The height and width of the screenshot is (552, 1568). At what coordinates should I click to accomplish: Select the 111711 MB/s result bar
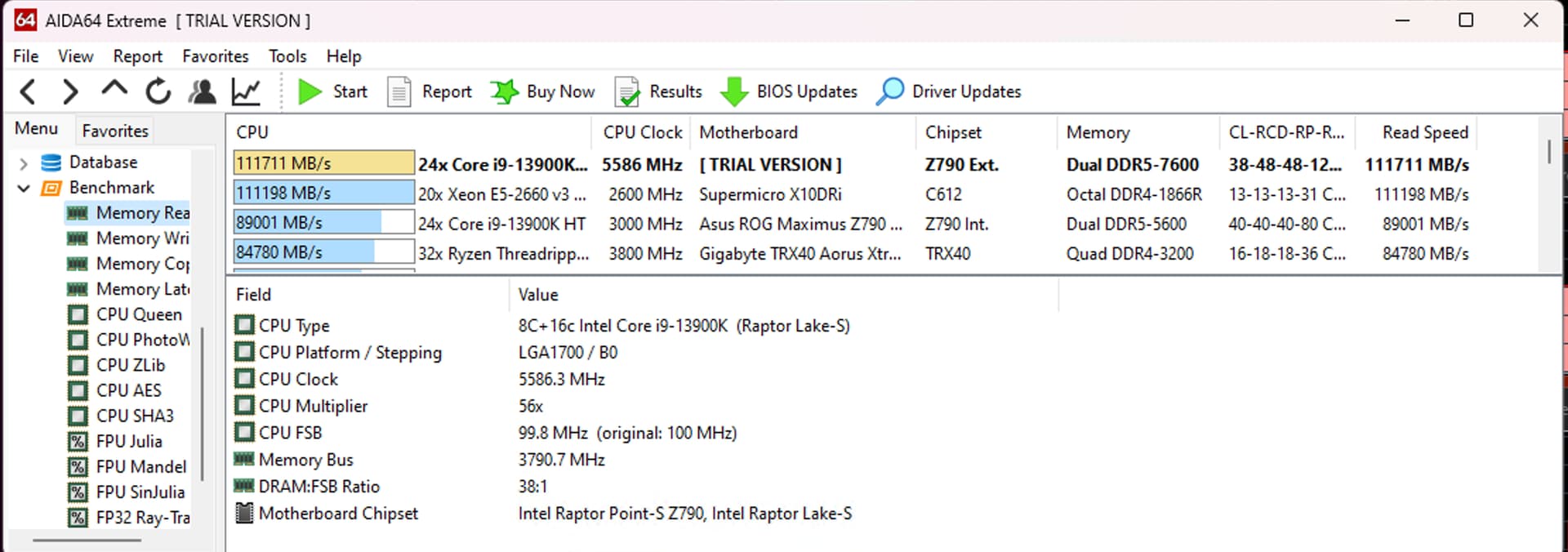pyautogui.click(x=323, y=163)
